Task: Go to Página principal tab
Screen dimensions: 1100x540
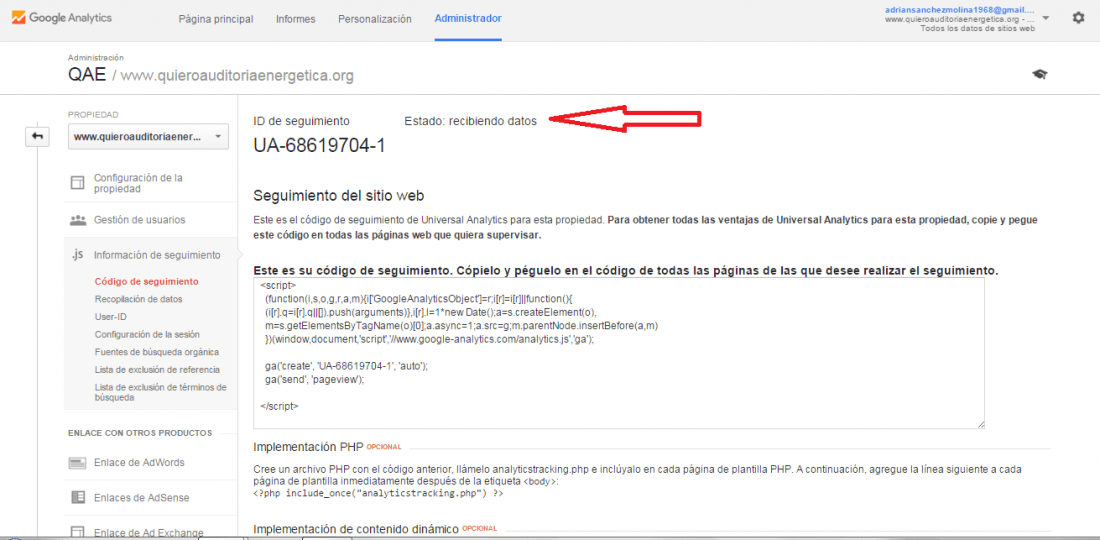Action: 216,19
